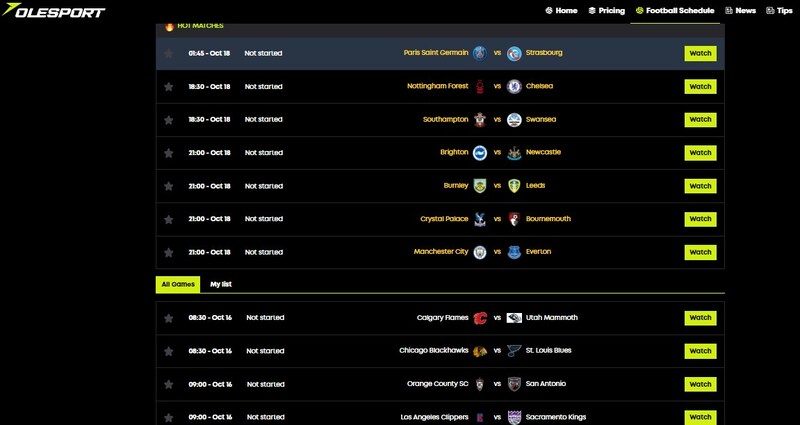Watch the Manchester City vs Everton match
Image resolution: width=800 pixels, height=425 pixels.
point(700,252)
